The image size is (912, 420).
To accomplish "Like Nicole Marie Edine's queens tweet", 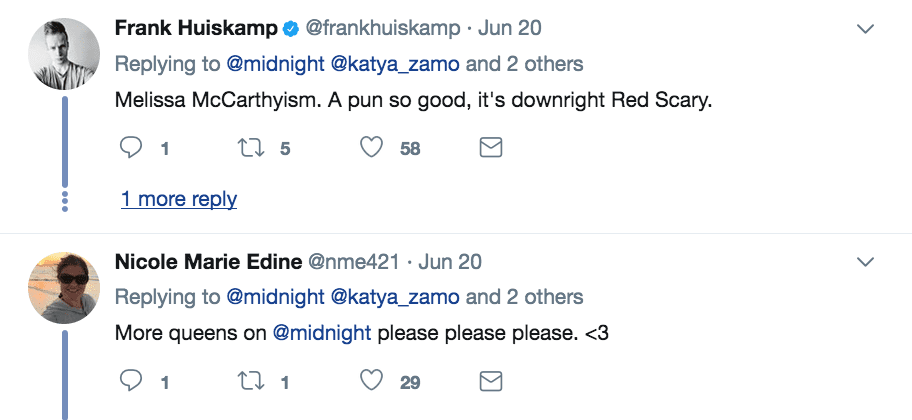I will [372, 381].
